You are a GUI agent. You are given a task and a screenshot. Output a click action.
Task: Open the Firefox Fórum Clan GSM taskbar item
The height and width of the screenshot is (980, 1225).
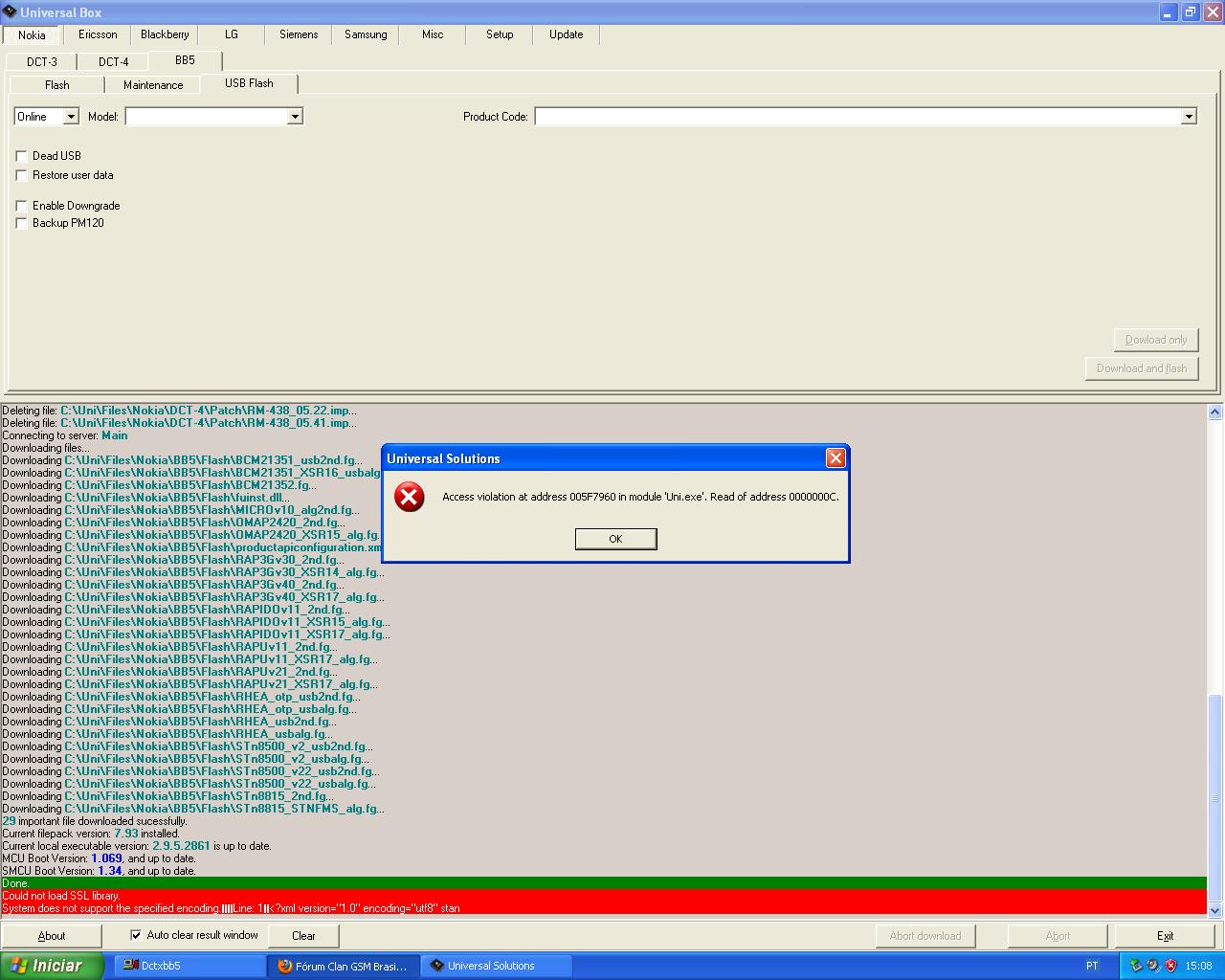(342, 966)
